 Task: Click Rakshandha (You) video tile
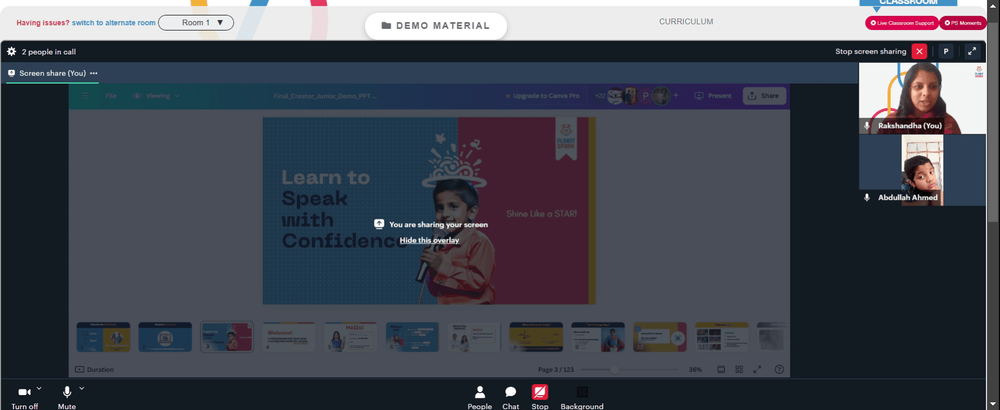point(922,98)
